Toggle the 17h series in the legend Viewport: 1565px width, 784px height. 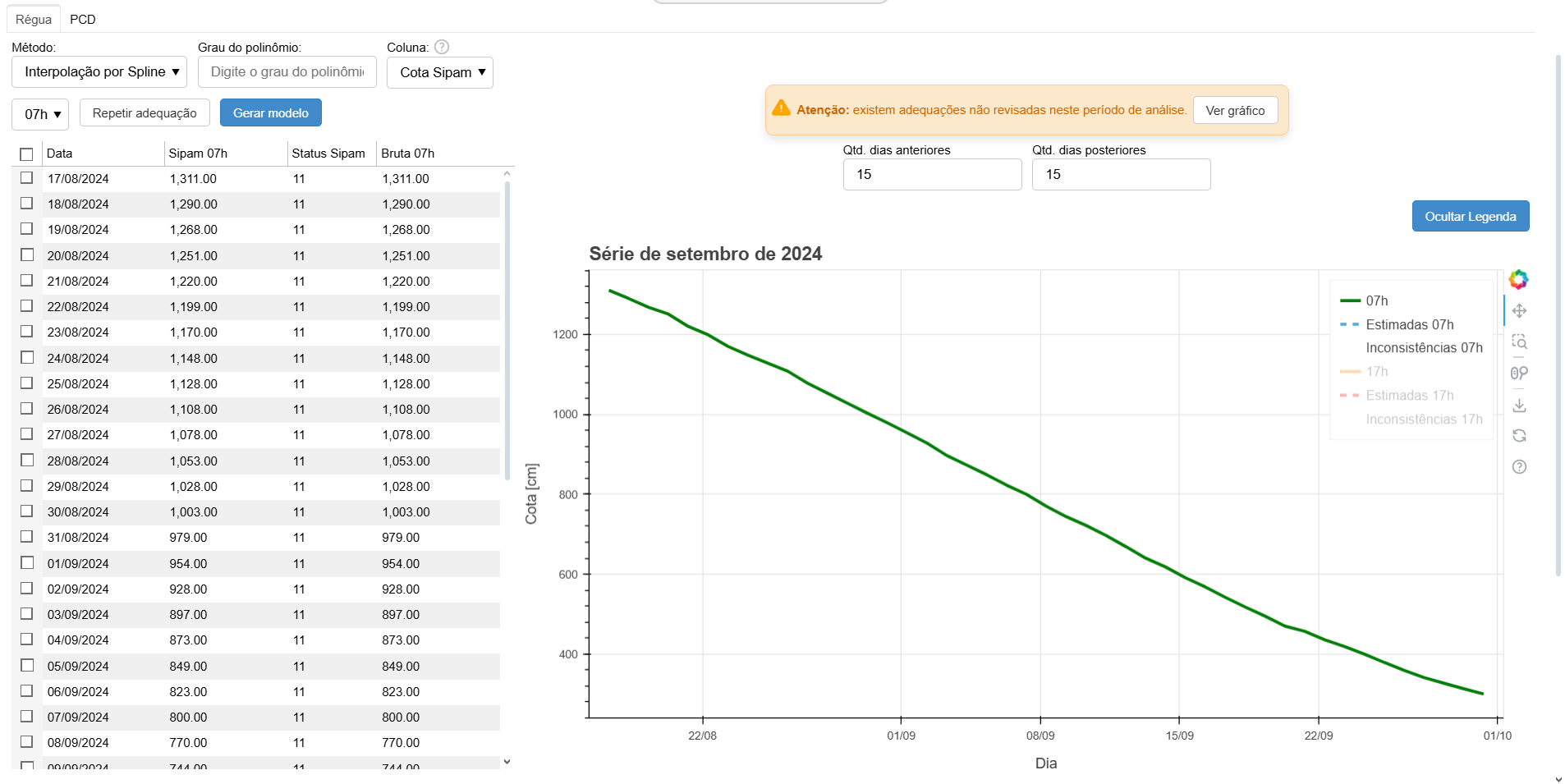click(x=1376, y=372)
